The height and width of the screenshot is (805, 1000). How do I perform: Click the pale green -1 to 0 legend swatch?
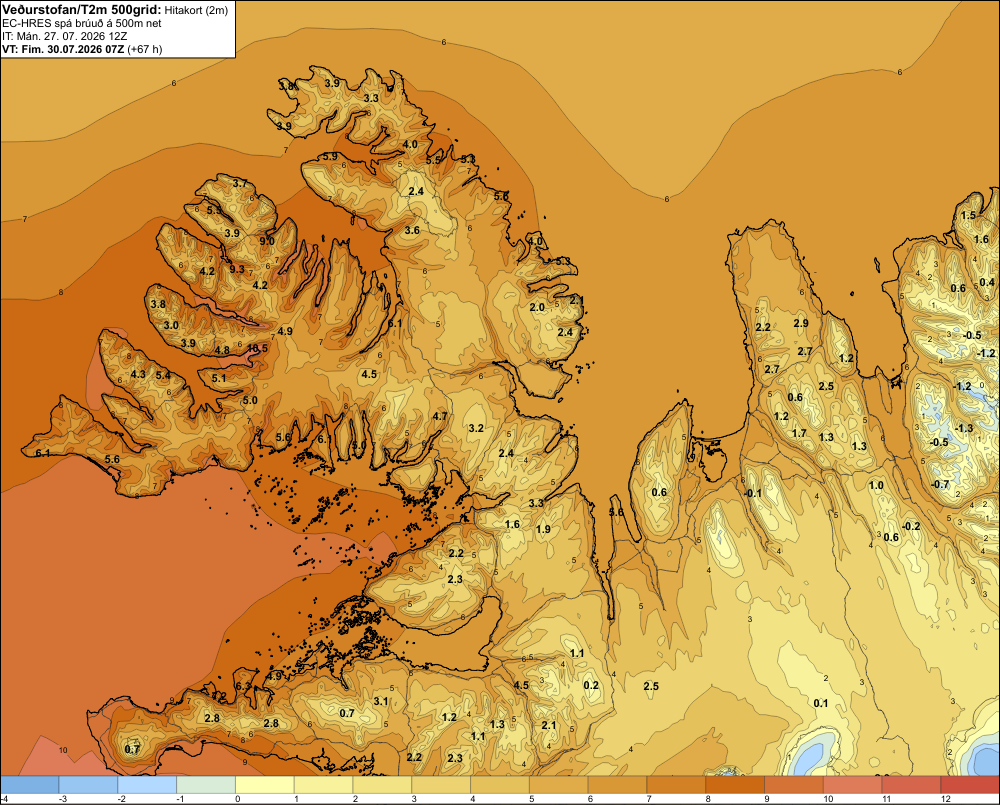[206, 784]
